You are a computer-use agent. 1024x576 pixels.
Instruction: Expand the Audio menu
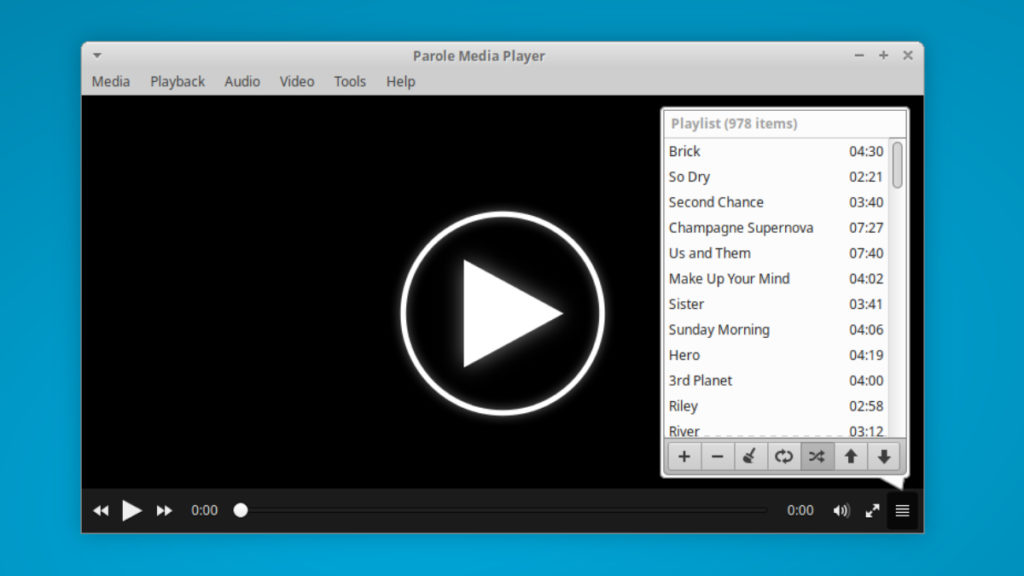tap(242, 82)
